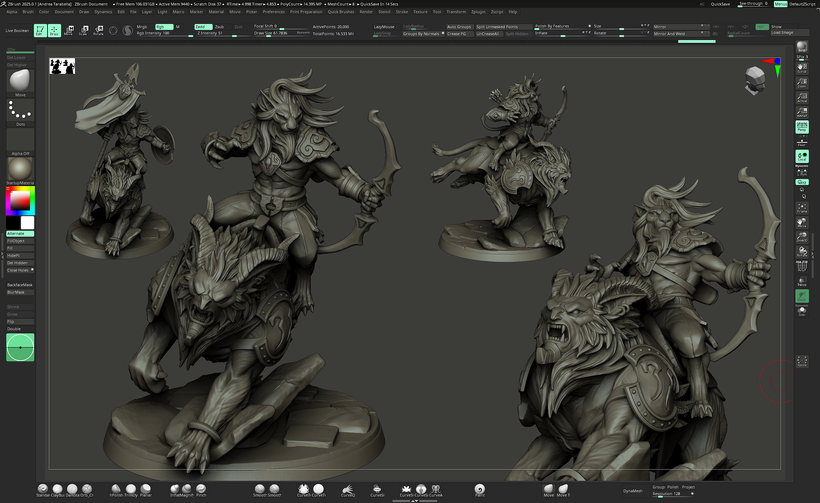Select the Draw mode button

click(54, 30)
